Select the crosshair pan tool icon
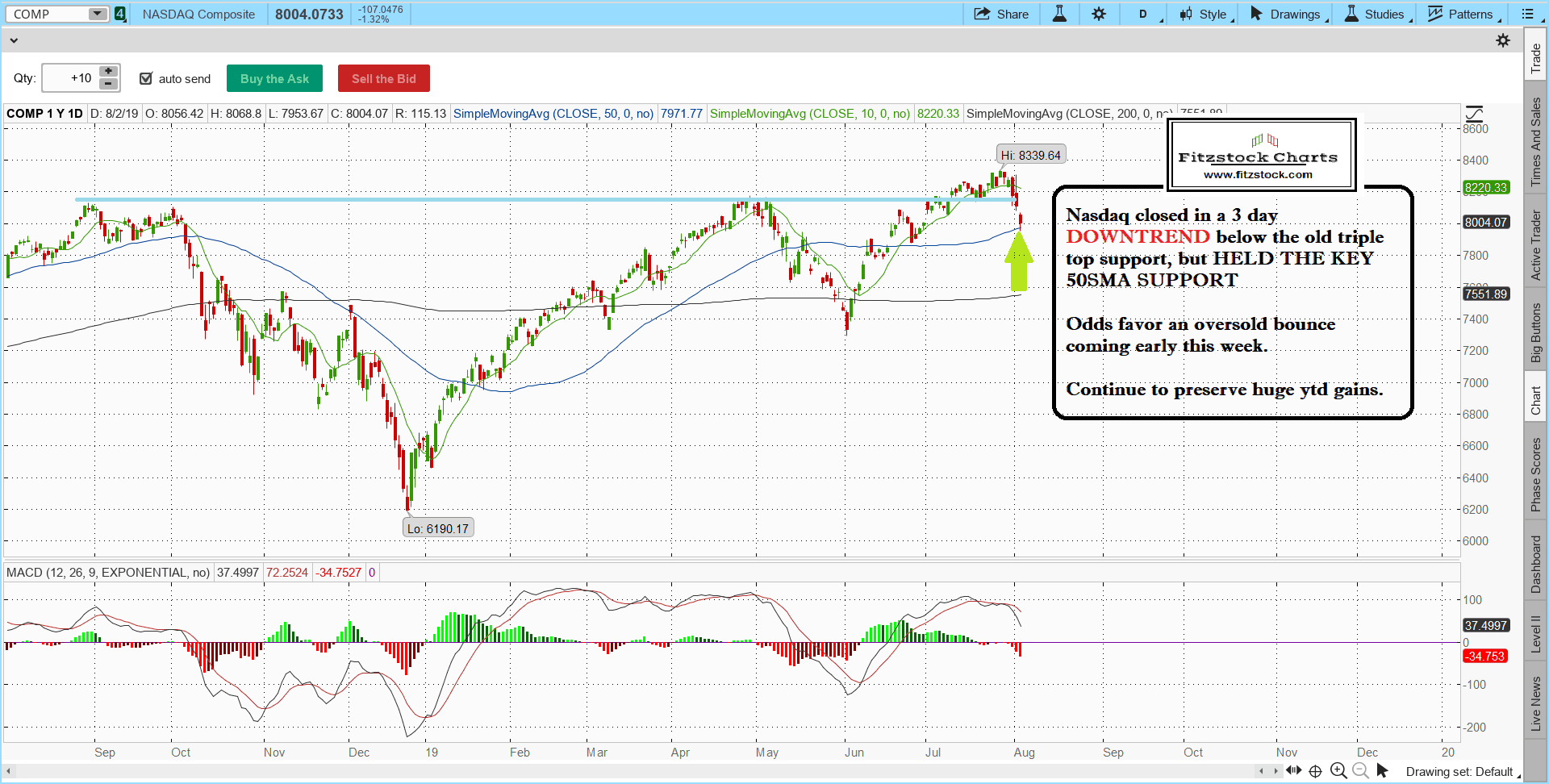 click(x=1315, y=771)
